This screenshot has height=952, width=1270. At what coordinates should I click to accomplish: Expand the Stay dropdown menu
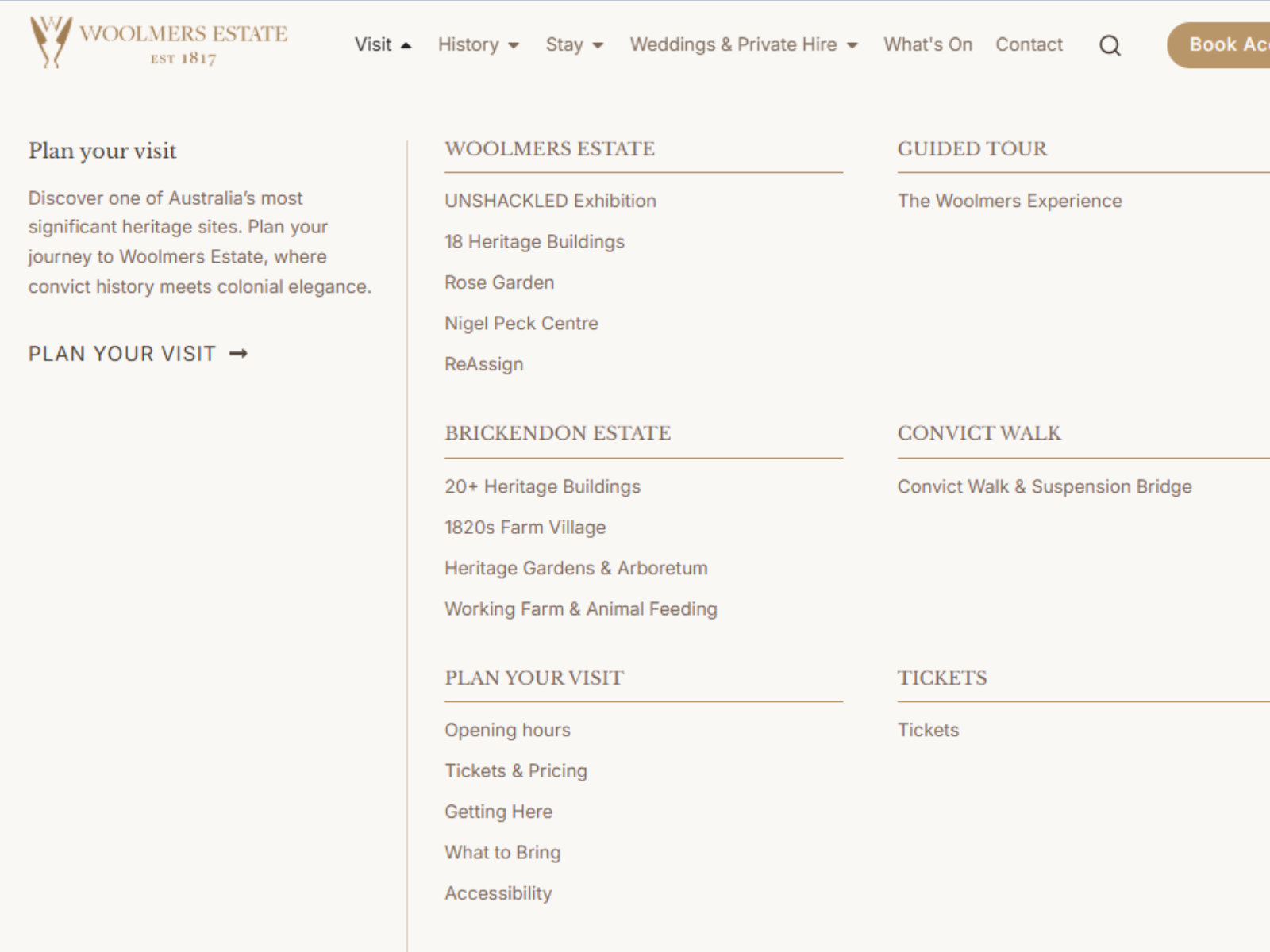point(574,44)
